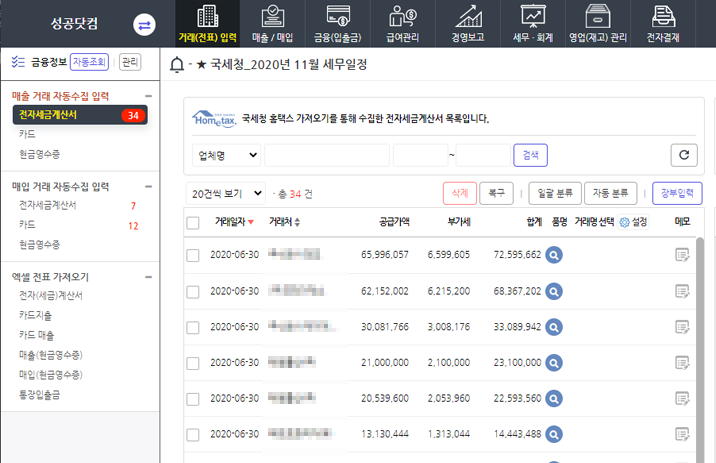
Task: Click the refresh icon button
Action: (684, 155)
